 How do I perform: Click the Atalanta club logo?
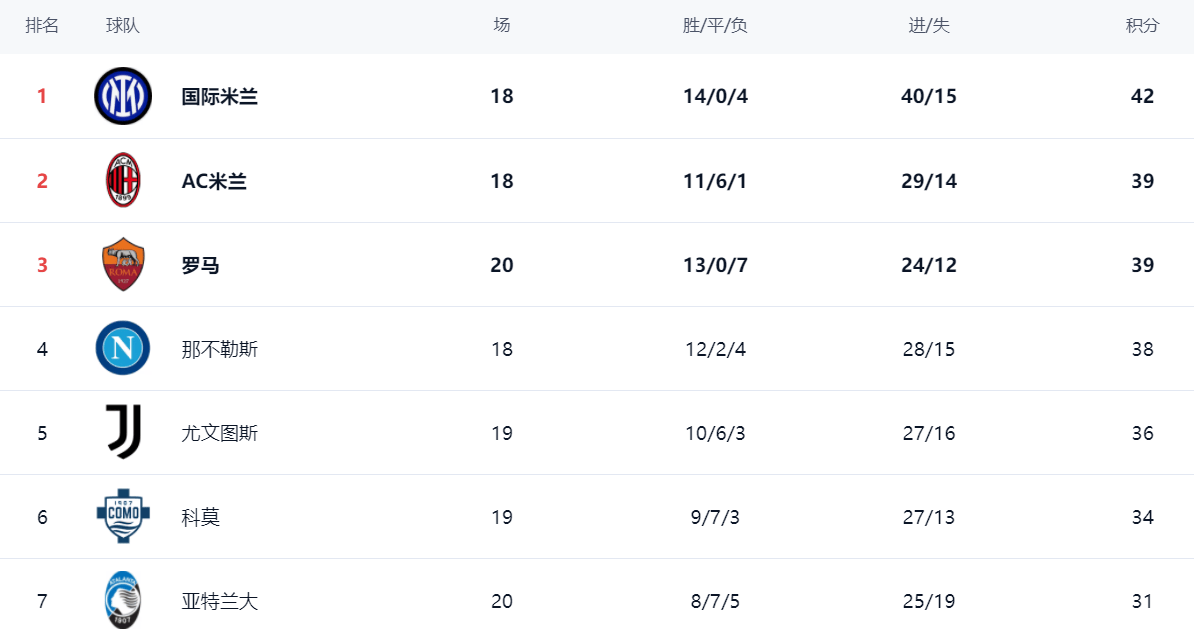tap(123, 601)
